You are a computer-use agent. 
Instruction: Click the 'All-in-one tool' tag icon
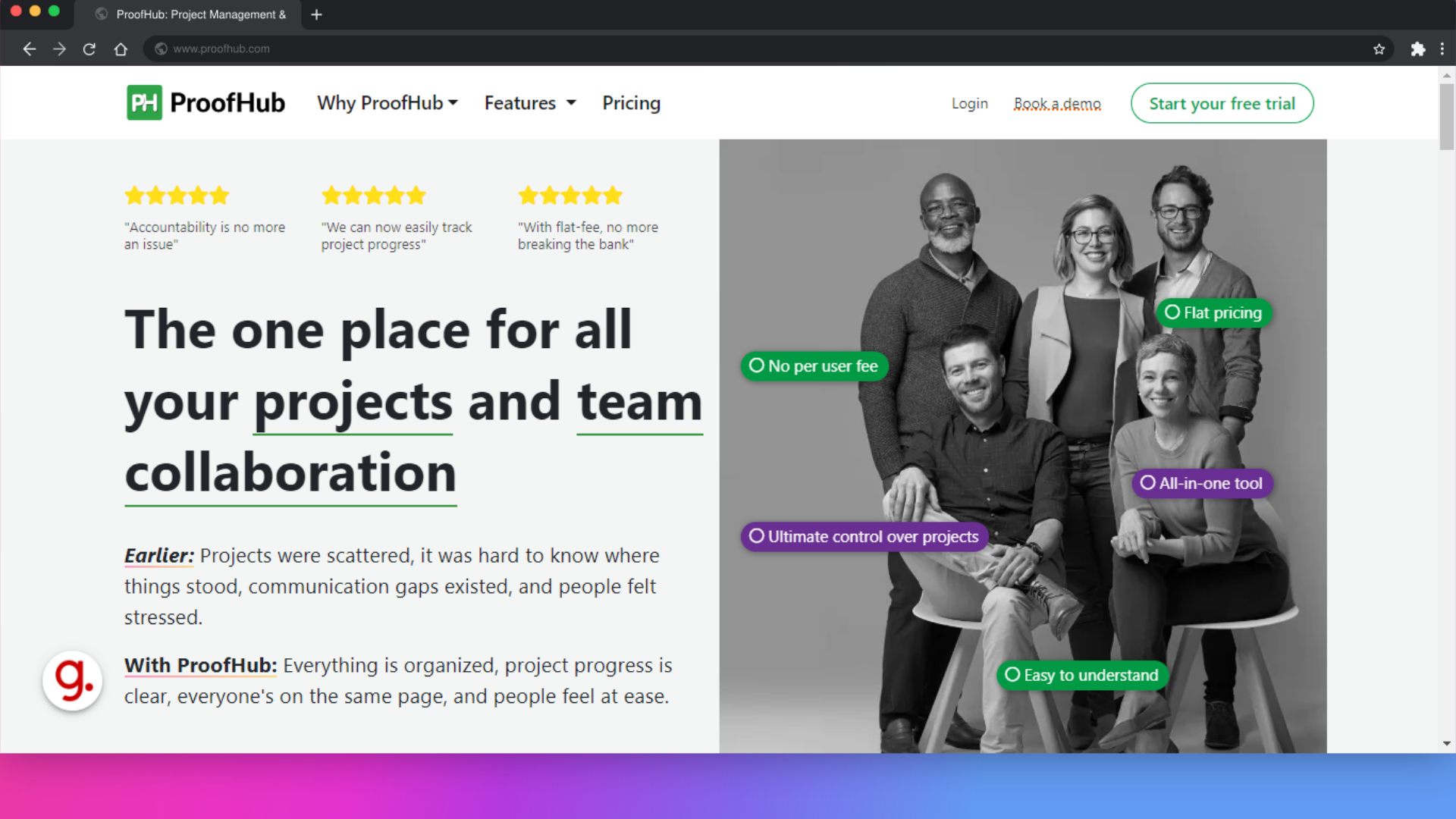[x=1147, y=483]
